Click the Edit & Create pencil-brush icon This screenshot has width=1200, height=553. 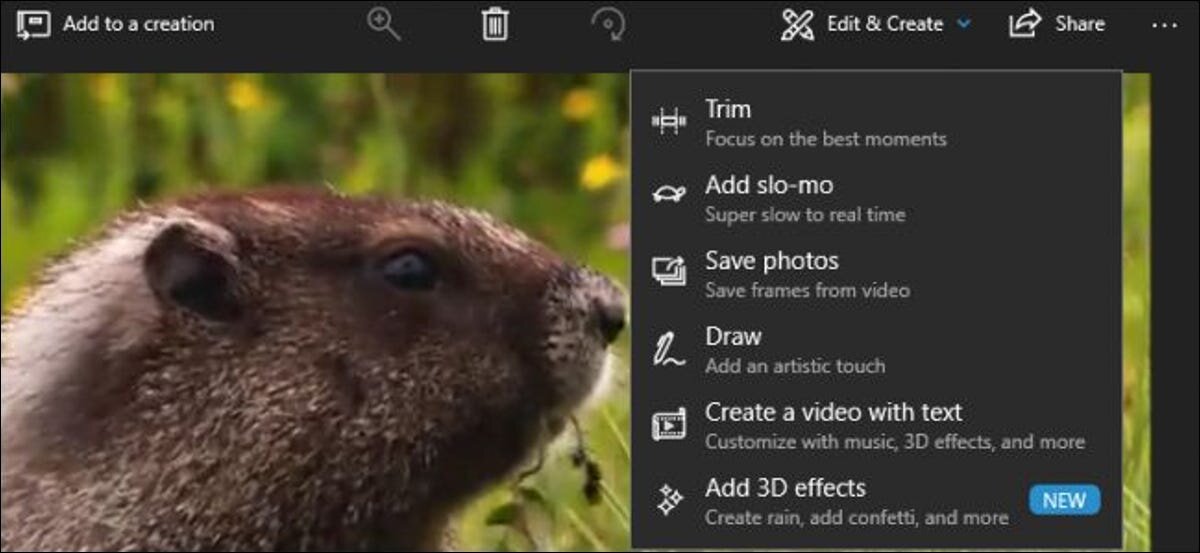(797, 24)
